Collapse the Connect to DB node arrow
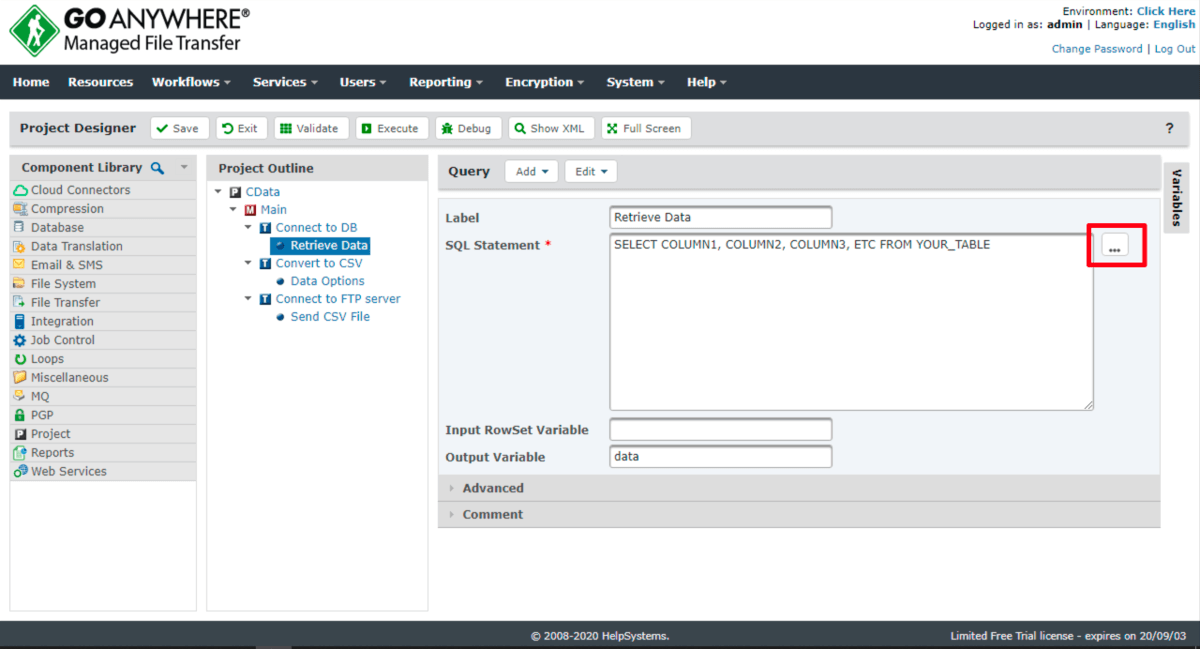The height and width of the screenshot is (649, 1200). click(x=249, y=228)
